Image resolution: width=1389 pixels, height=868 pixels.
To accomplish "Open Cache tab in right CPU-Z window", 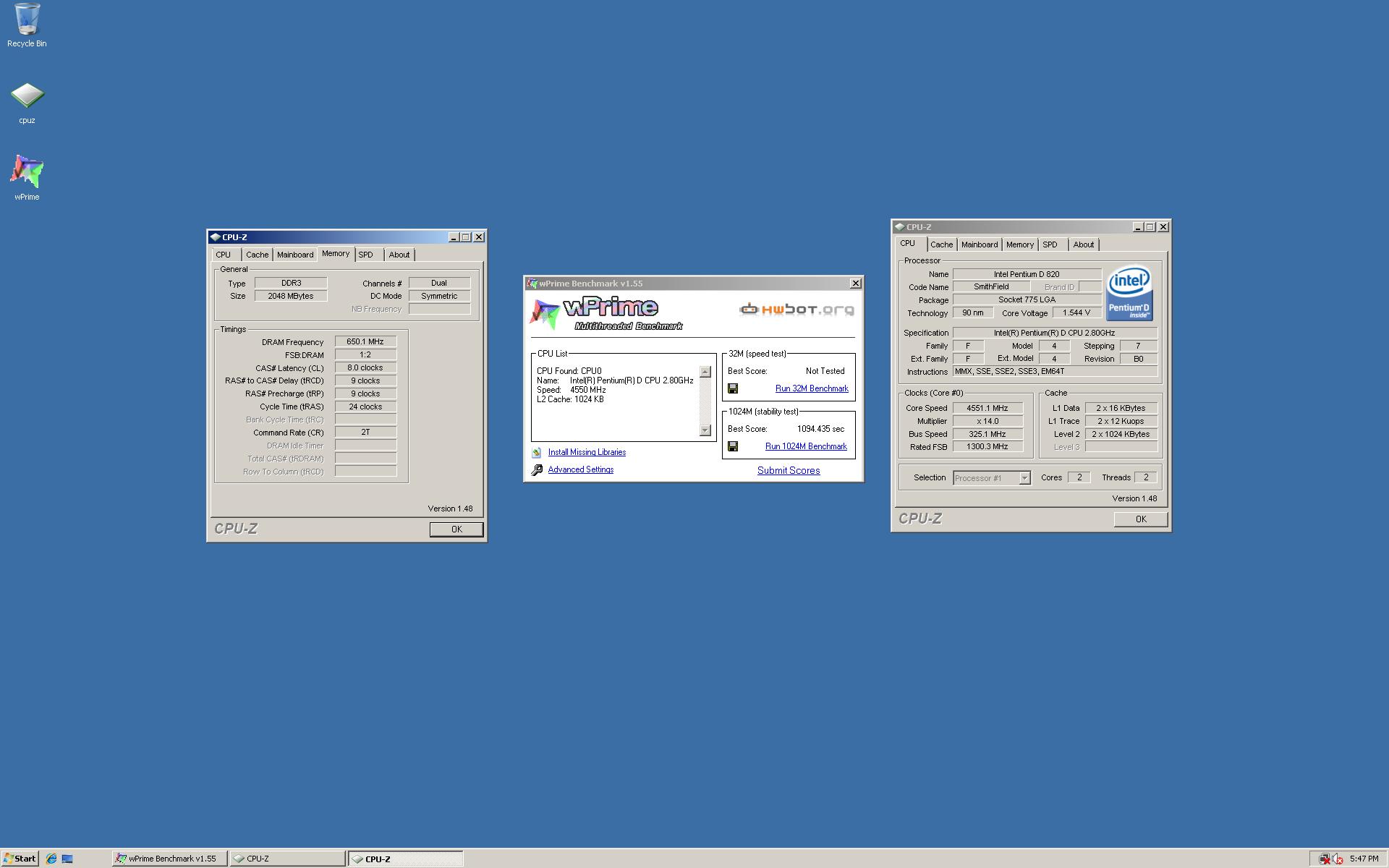I will point(941,244).
